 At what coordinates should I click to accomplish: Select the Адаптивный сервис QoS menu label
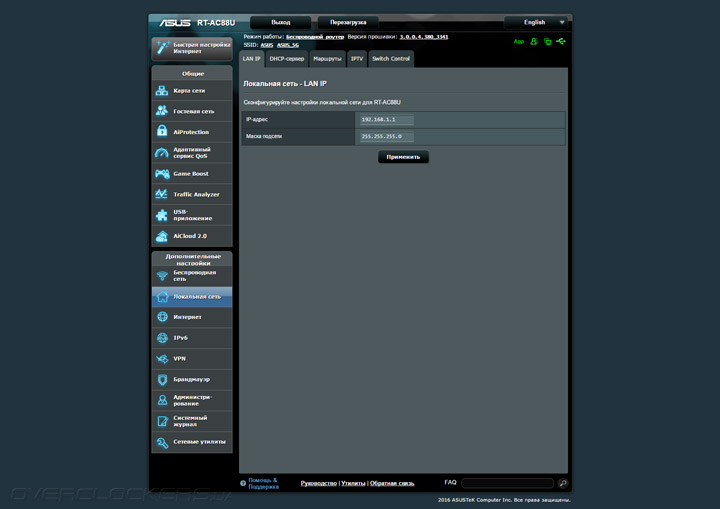(x=192, y=153)
